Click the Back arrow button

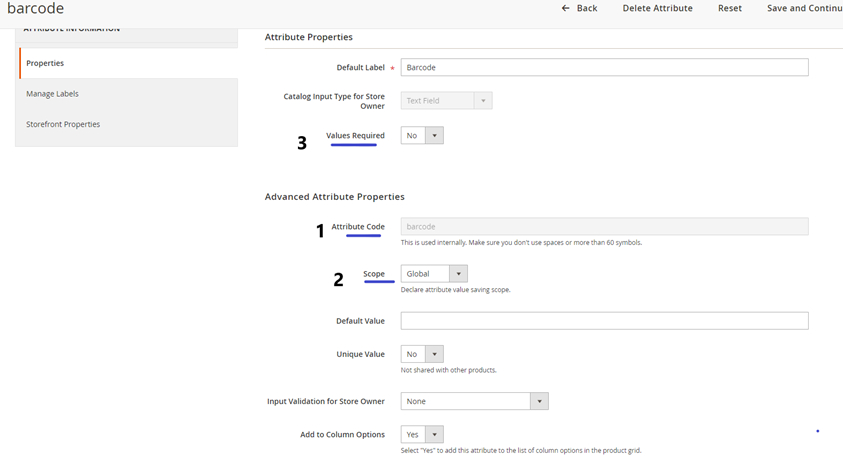[579, 8]
